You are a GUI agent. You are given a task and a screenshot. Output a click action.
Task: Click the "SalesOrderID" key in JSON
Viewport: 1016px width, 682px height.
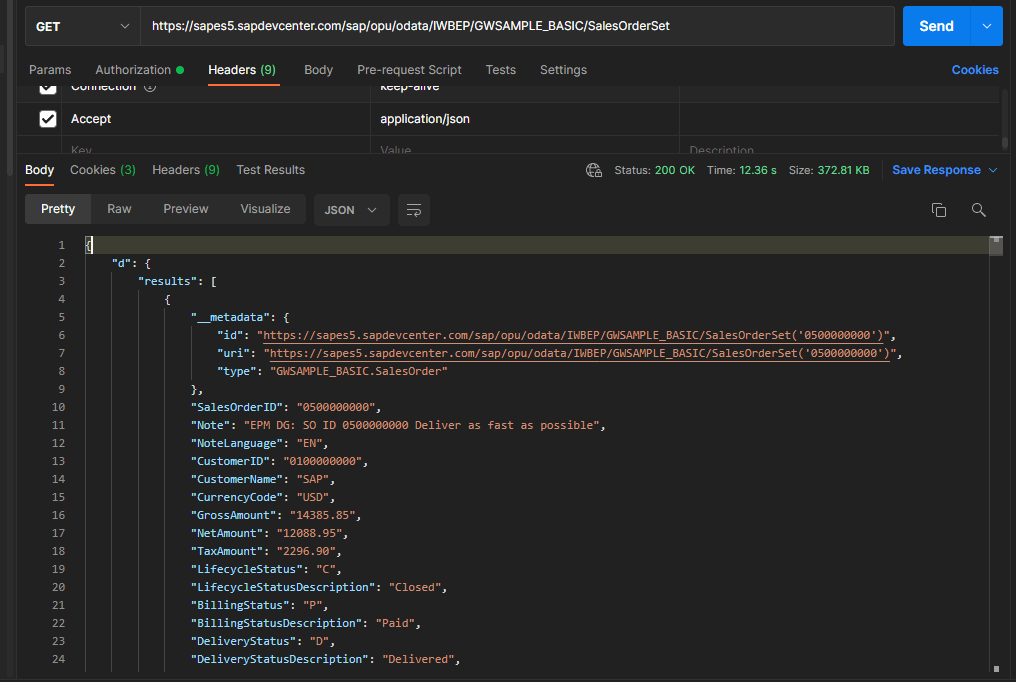(x=237, y=407)
